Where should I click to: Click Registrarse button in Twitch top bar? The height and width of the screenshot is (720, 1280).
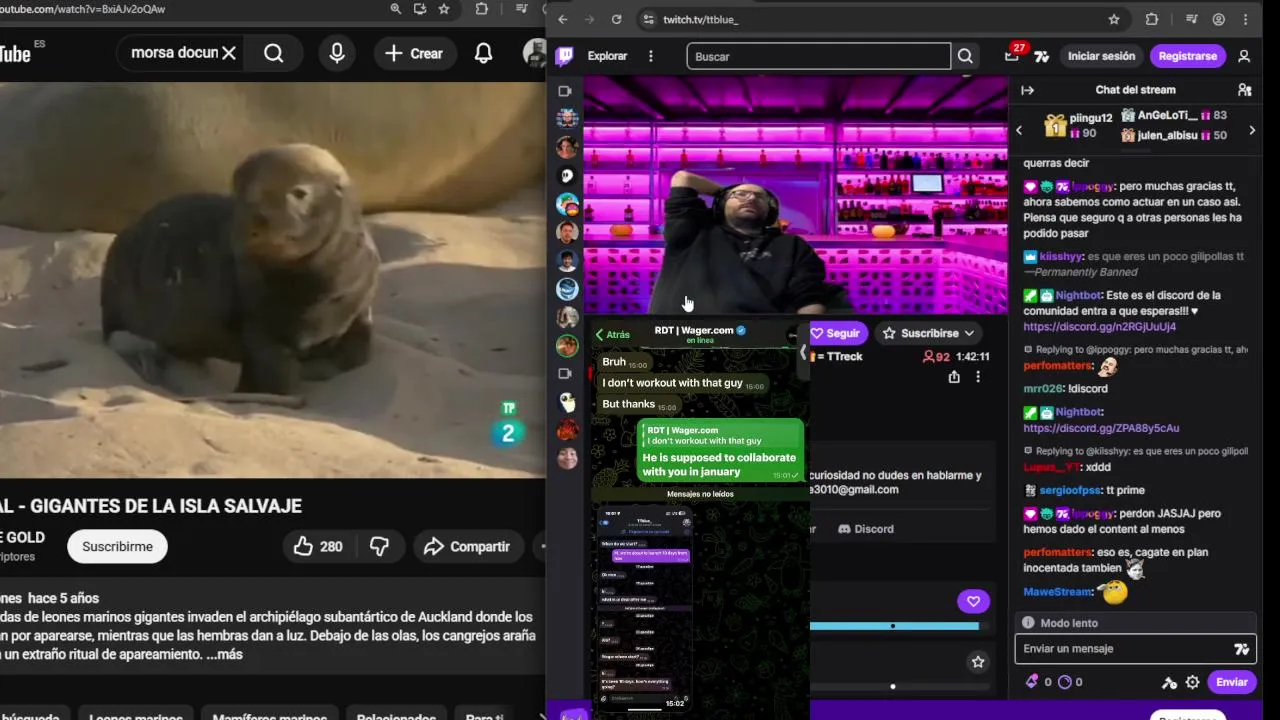[x=1187, y=56]
